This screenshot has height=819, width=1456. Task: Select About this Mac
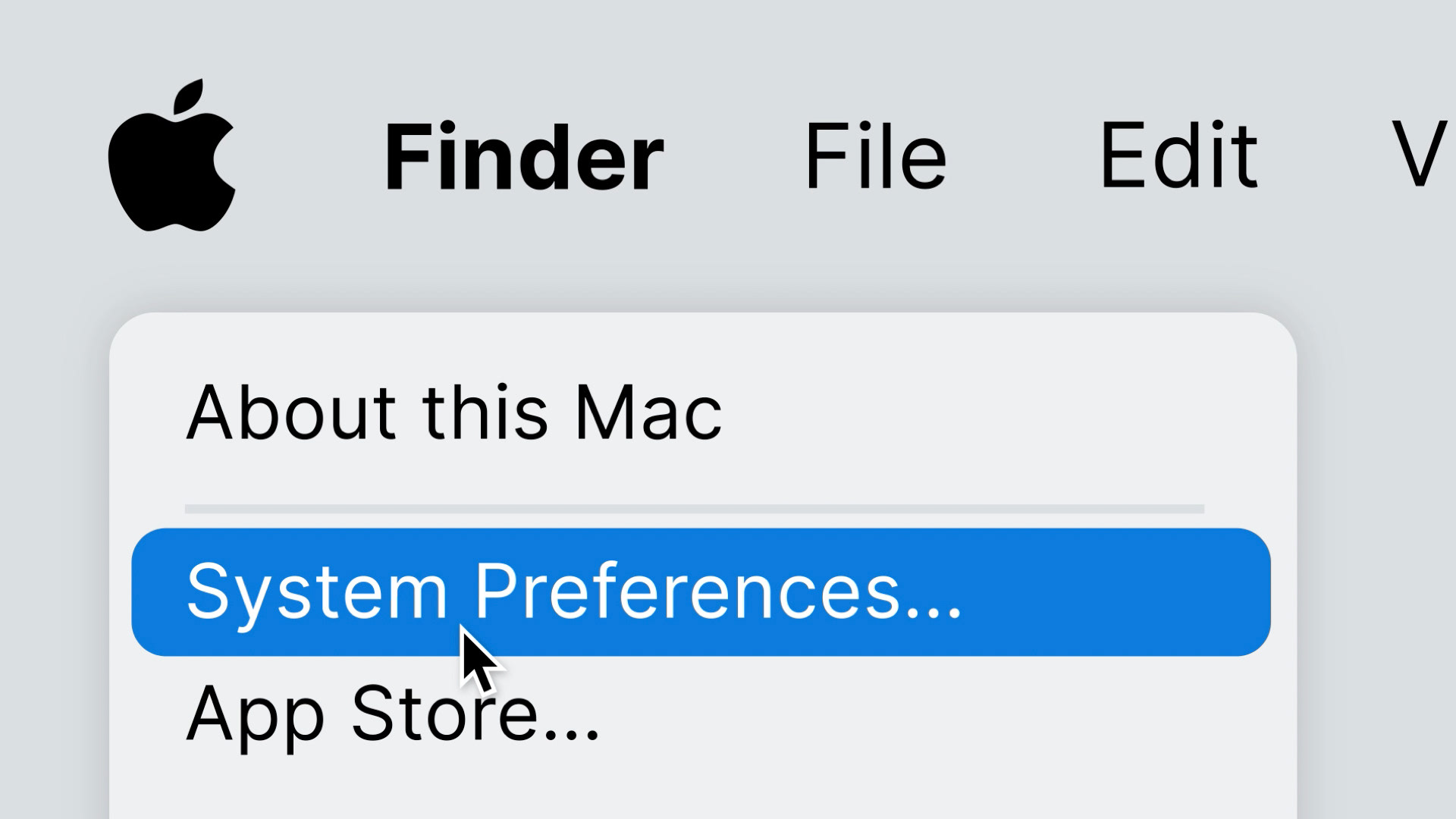(454, 412)
